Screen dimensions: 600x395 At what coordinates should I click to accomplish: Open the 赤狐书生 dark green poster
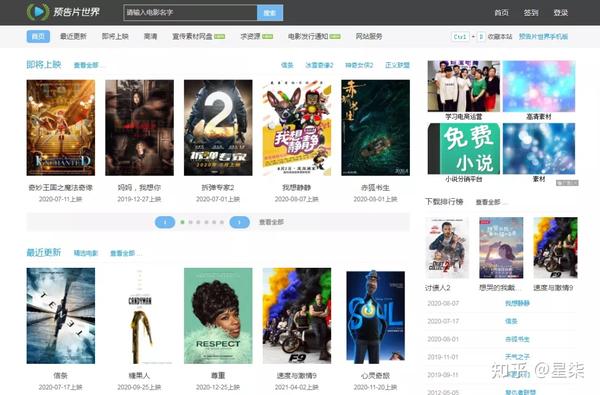[x=375, y=128]
